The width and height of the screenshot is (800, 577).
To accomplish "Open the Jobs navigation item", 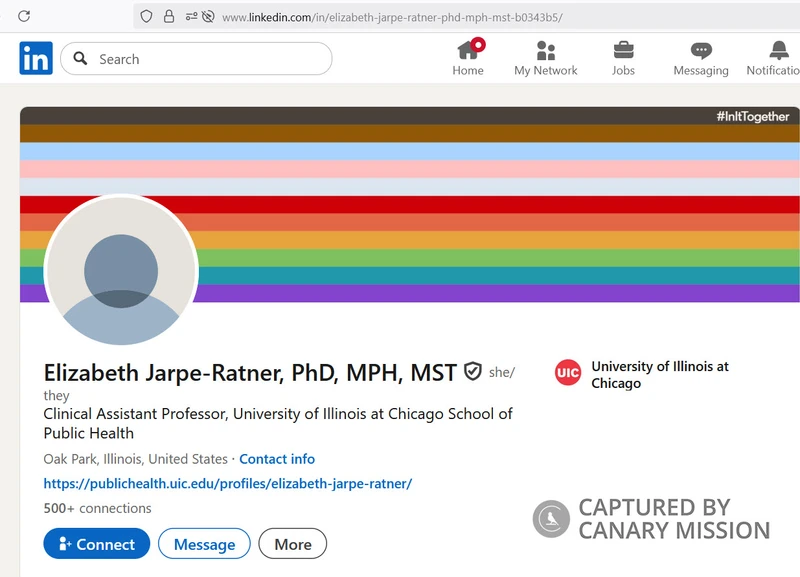I will [623, 58].
